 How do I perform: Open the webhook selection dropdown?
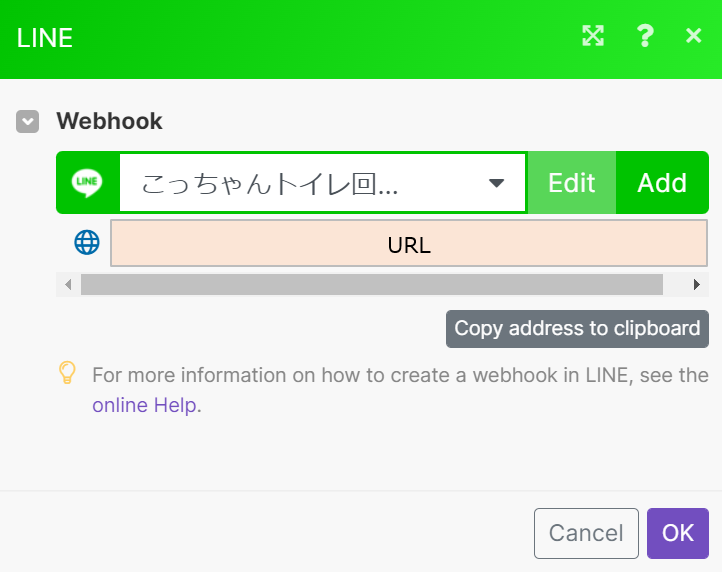(322, 183)
